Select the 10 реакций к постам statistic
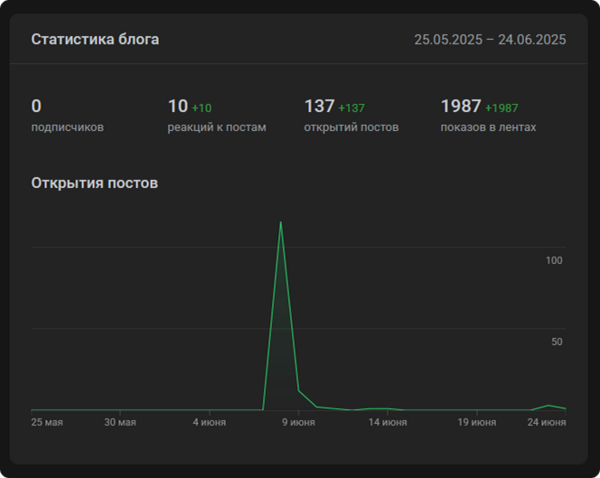600x478 pixels. pos(216,116)
